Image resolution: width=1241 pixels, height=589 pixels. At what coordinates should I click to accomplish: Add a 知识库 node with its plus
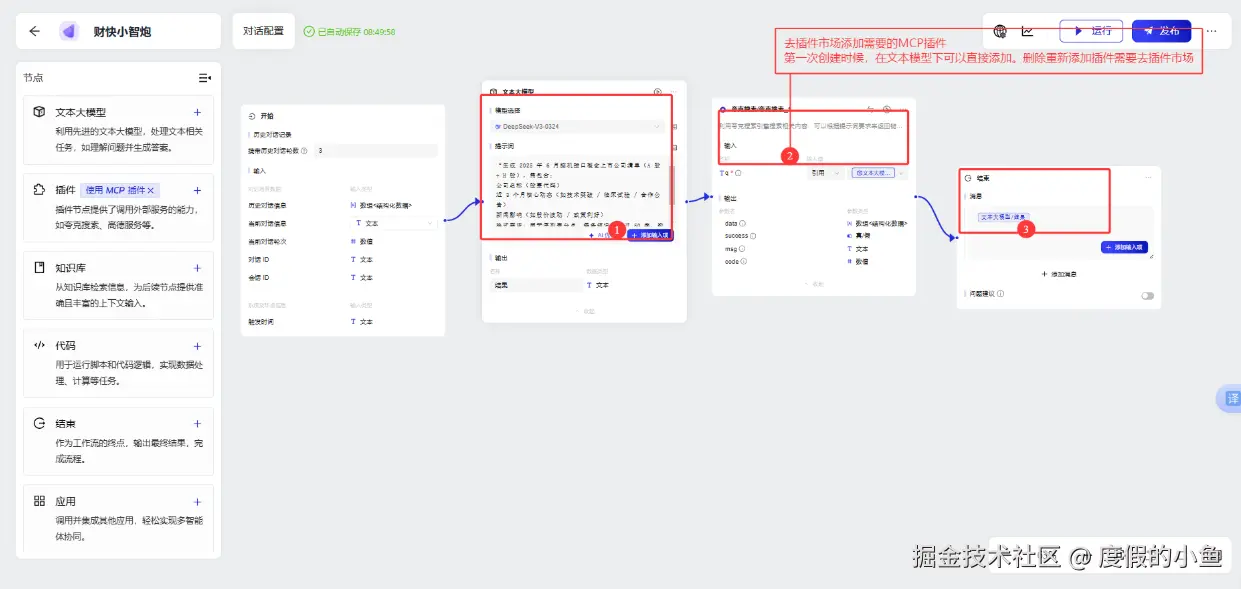coord(197,268)
